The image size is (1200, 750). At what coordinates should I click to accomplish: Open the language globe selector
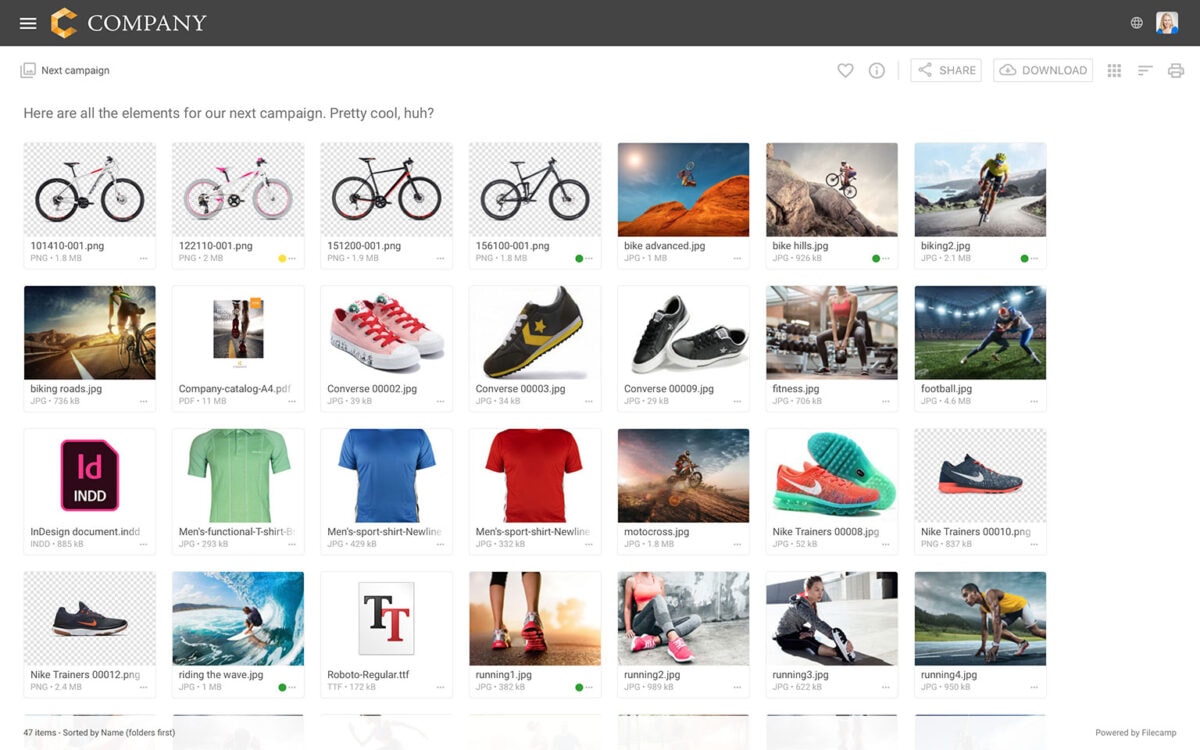(1137, 23)
